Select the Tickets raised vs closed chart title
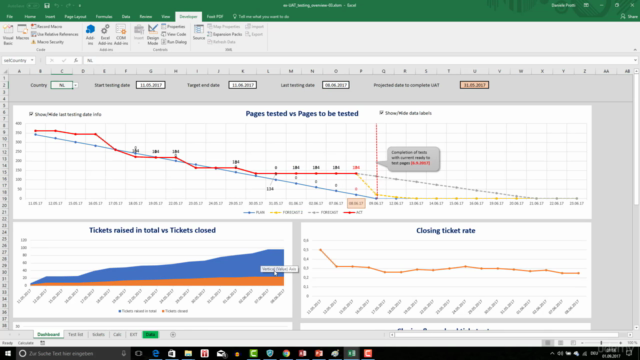This screenshot has height=360, width=640. point(152,230)
